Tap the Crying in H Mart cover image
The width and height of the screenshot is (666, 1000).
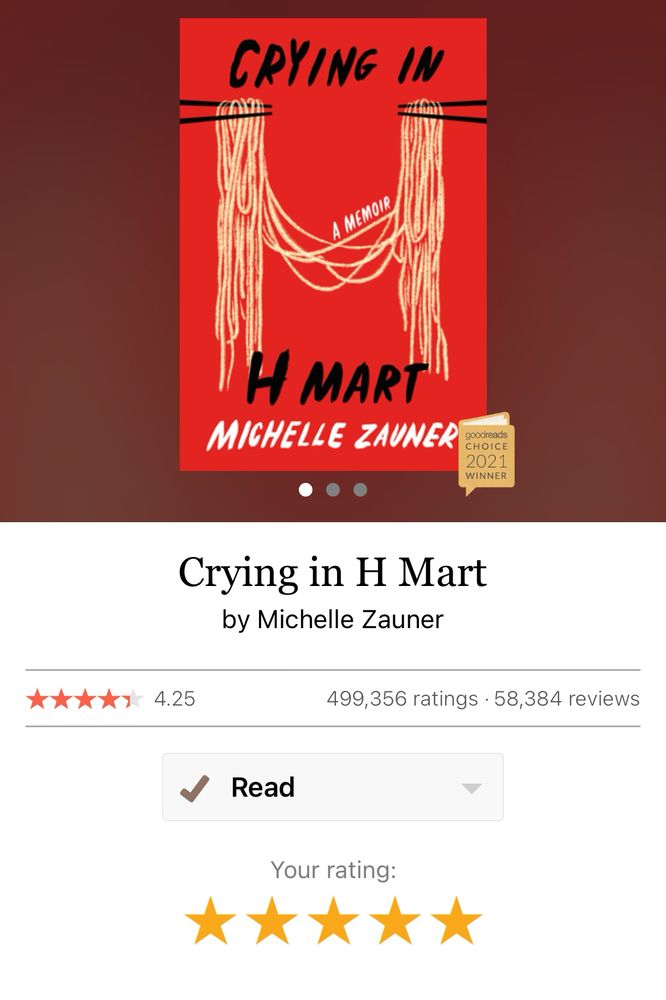333,244
